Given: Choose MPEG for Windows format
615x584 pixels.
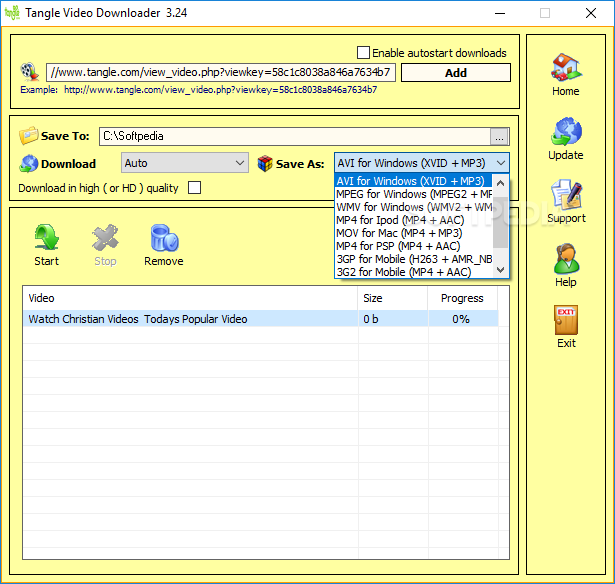Looking at the screenshot, I should 414,194.
